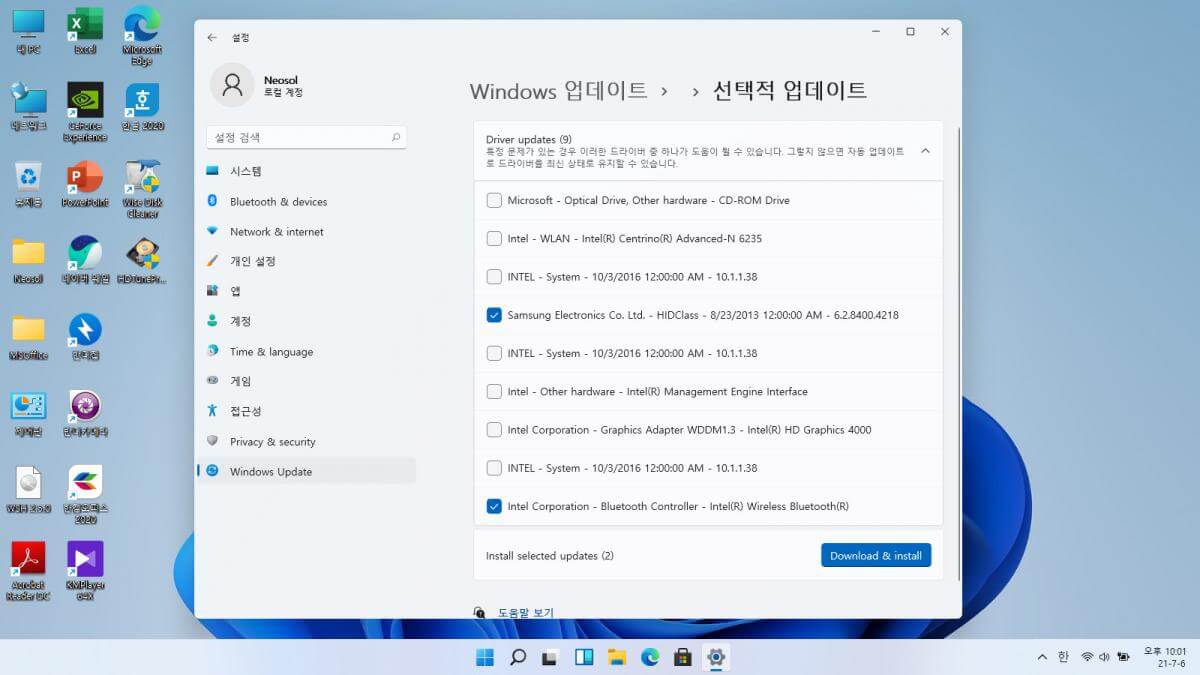Image resolution: width=1200 pixels, height=675 pixels.
Task: Check the INTEL System driver below Samsung
Action: point(494,353)
